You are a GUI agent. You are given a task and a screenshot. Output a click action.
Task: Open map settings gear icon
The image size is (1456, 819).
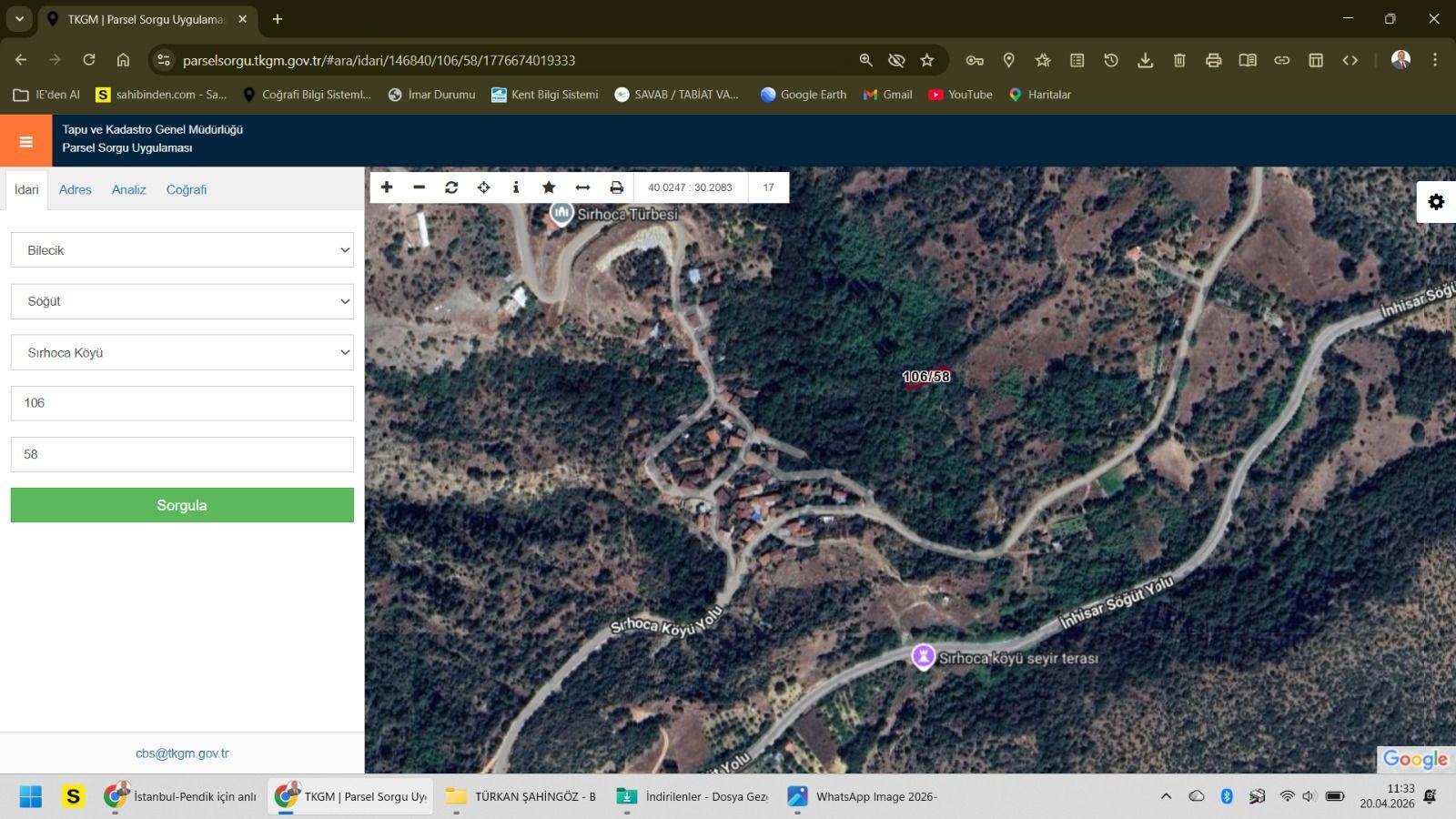point(1436,202)
